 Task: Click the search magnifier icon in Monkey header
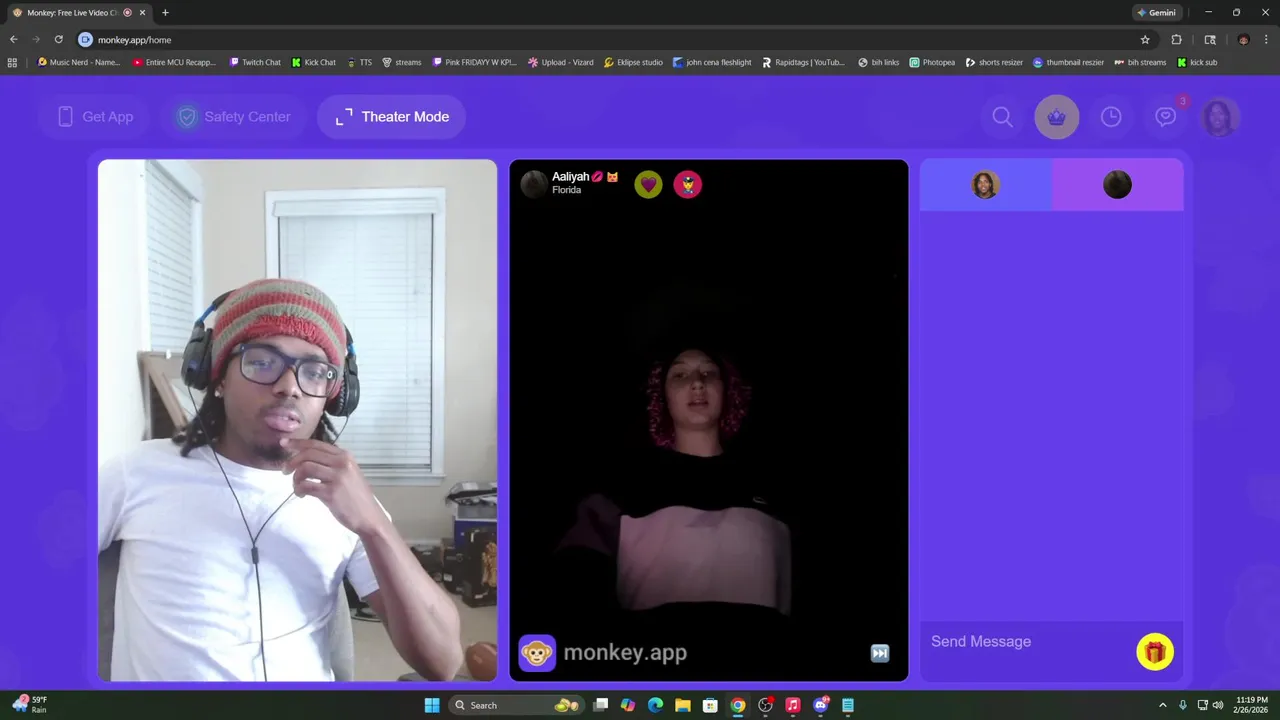tap(1002, 117)
